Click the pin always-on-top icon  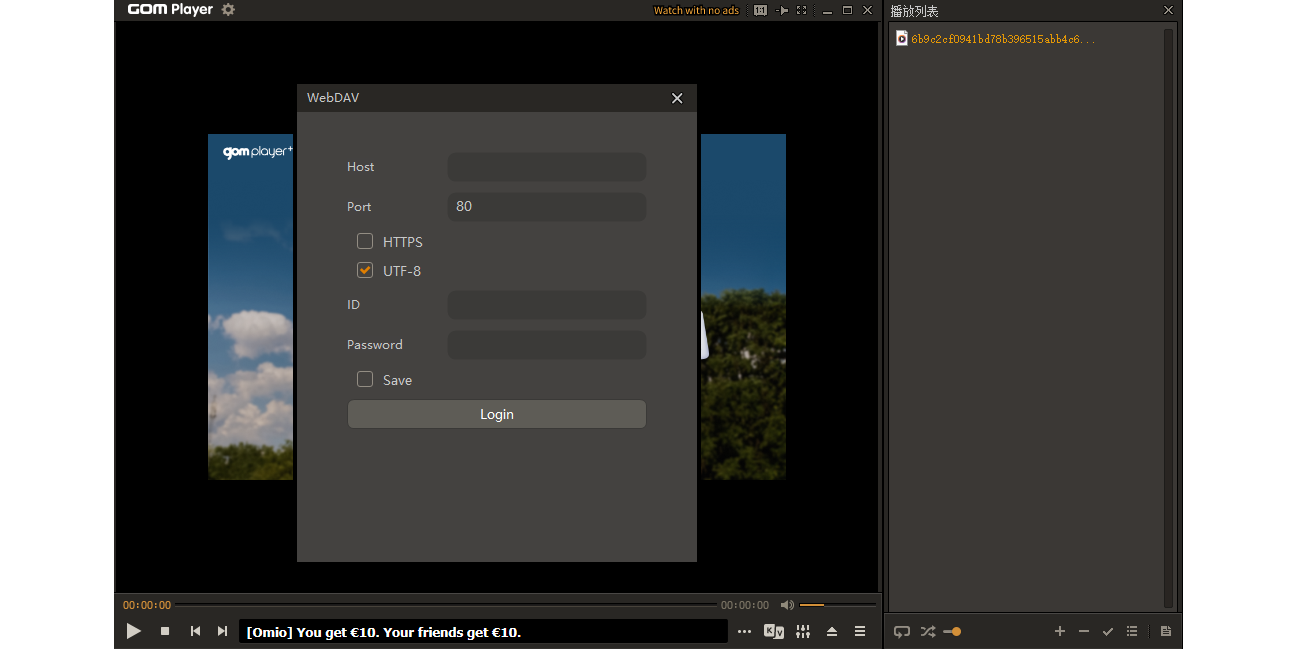tap(782, 10)
